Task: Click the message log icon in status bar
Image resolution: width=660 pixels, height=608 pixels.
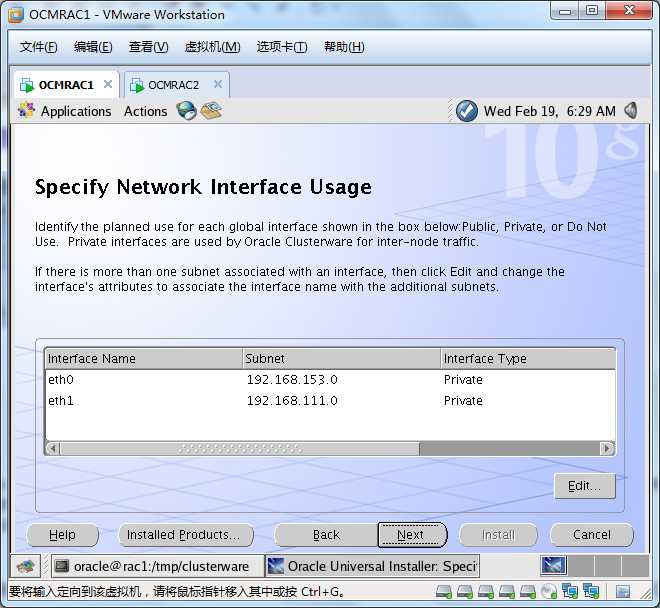Action: click(x=623, y=592)
